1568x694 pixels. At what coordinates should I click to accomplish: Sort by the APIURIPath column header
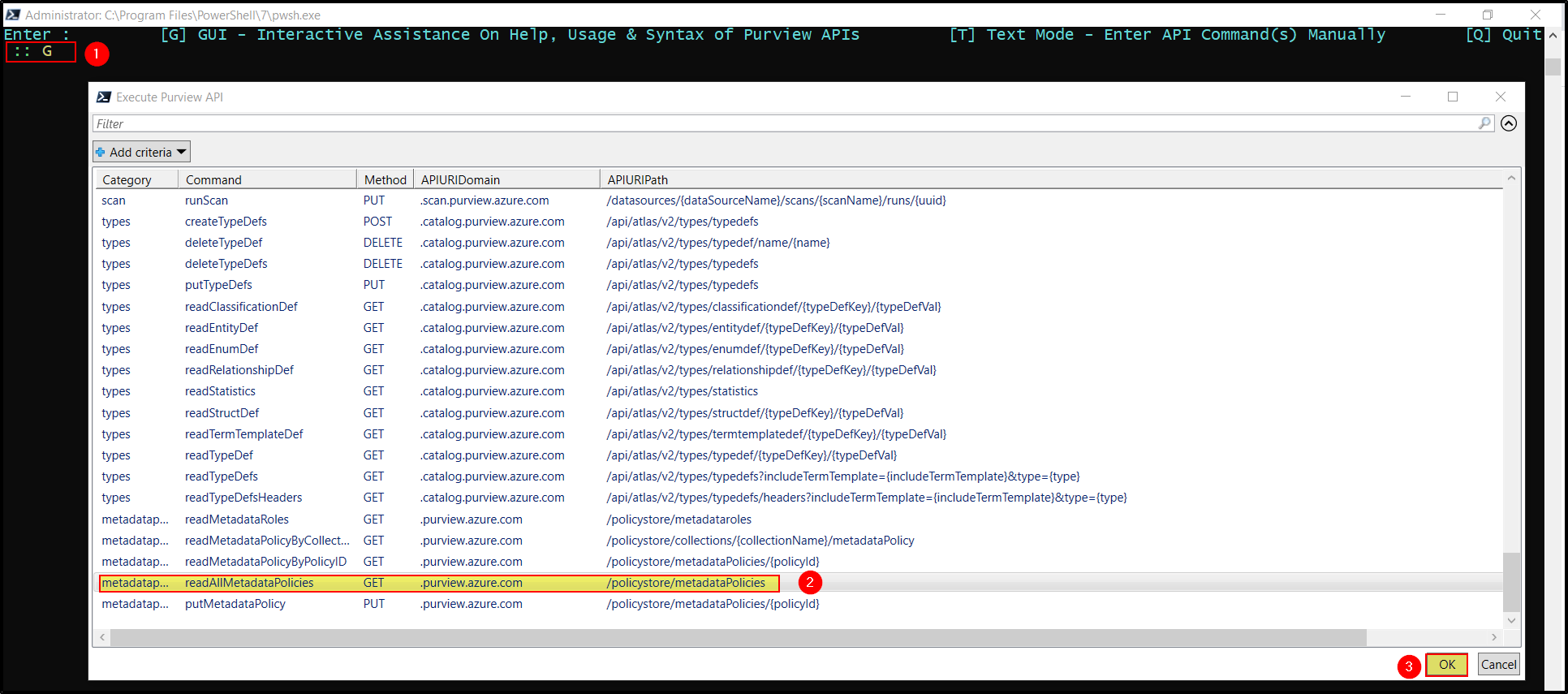(x=1051, y=179)
